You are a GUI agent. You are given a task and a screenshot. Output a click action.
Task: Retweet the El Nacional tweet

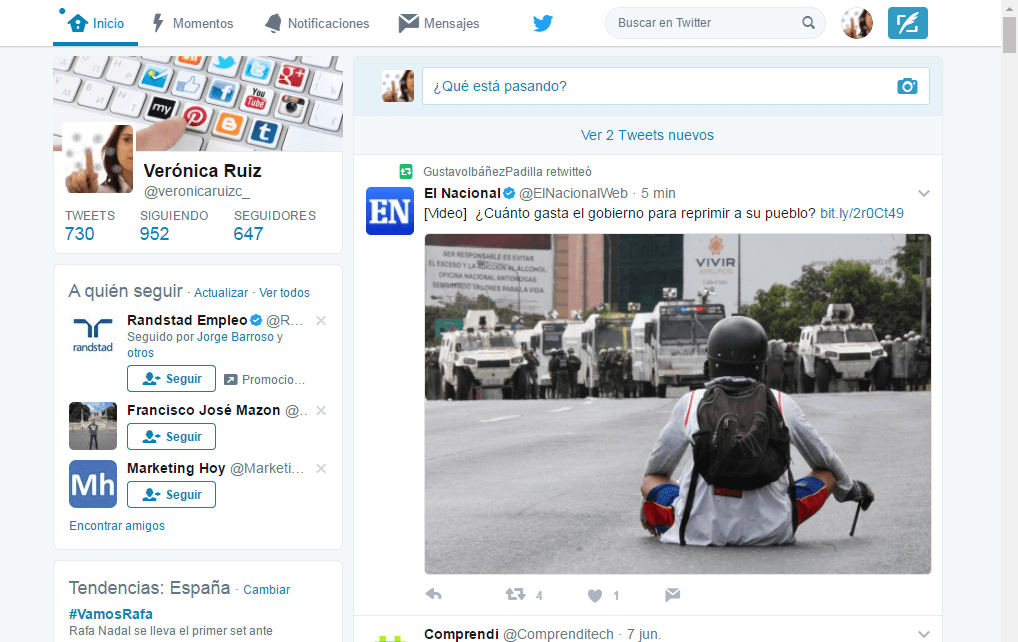point(515,594)
